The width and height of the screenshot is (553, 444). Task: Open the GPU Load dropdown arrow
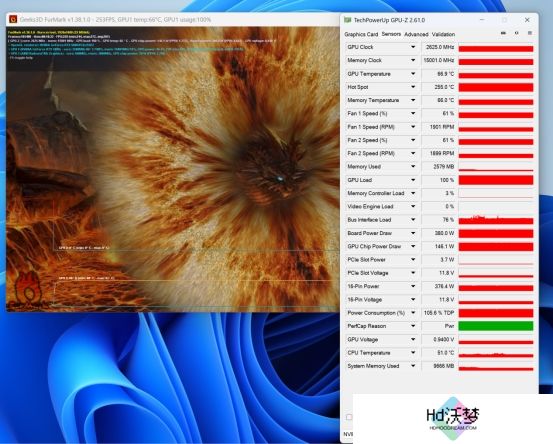pos(413,180)
